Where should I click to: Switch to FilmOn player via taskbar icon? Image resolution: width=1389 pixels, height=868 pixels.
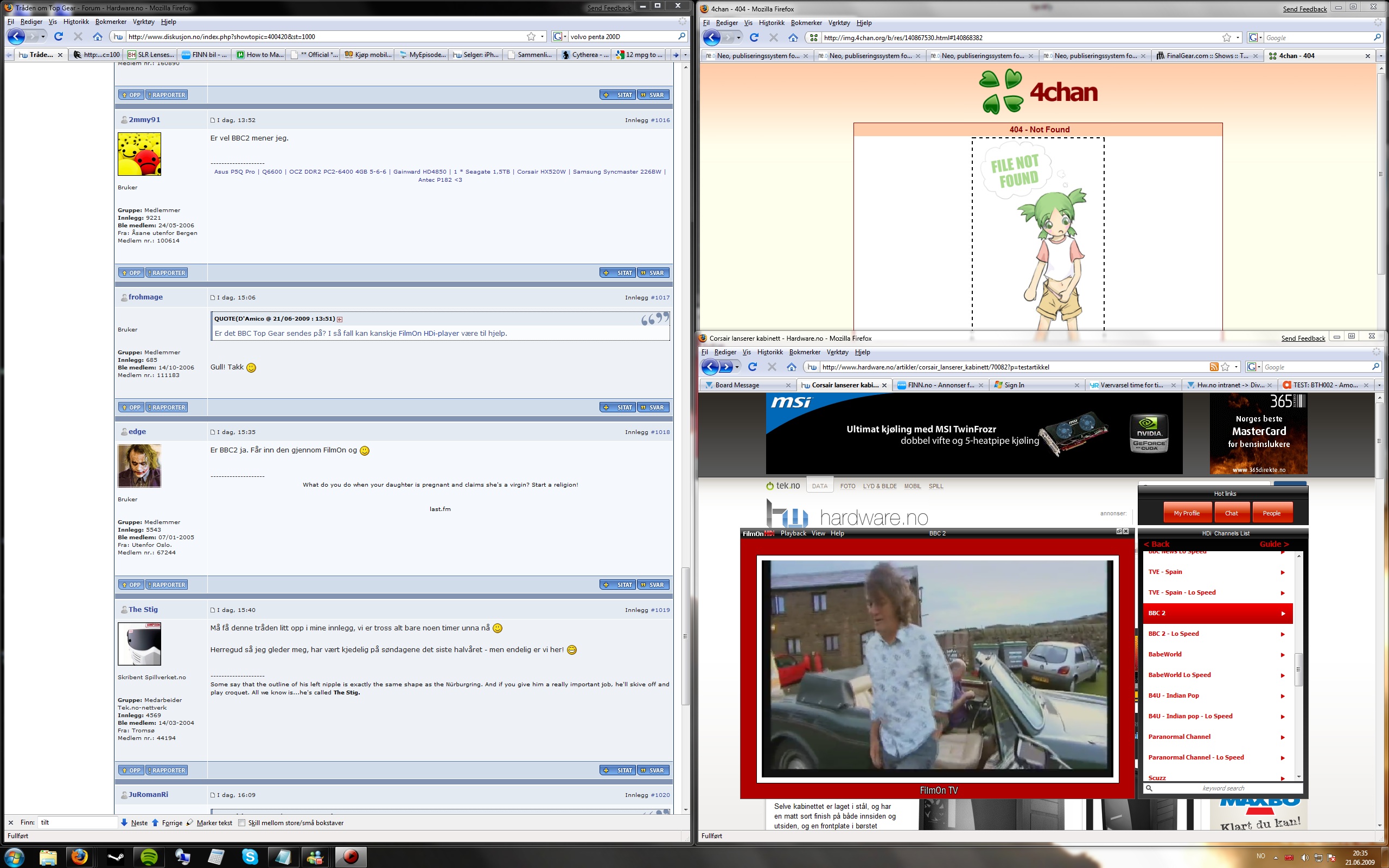pos(350,857)
